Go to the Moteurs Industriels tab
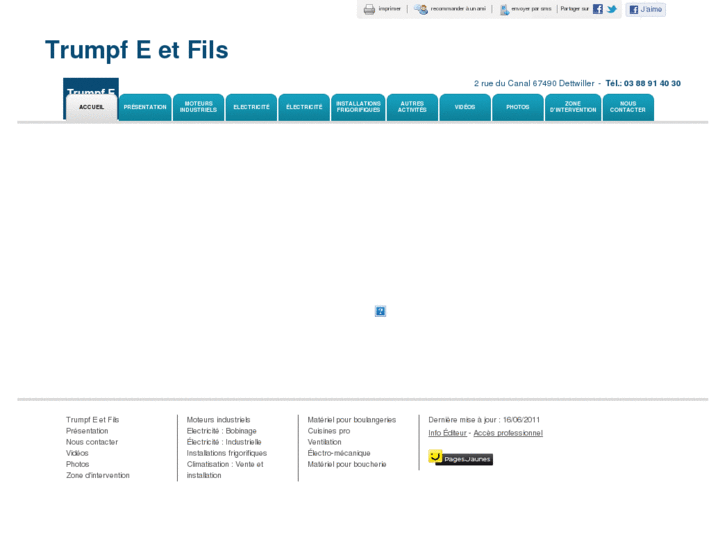 (x=198, y=107)
